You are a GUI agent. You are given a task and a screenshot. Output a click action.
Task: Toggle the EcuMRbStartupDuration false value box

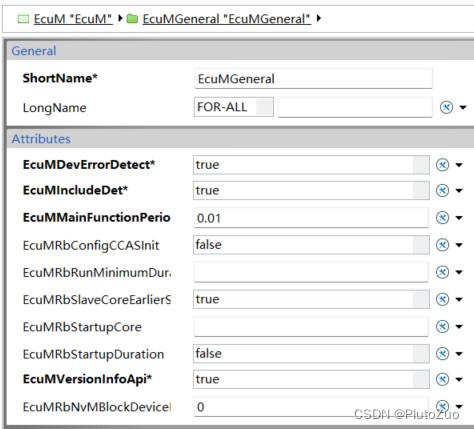pos(311,354)
